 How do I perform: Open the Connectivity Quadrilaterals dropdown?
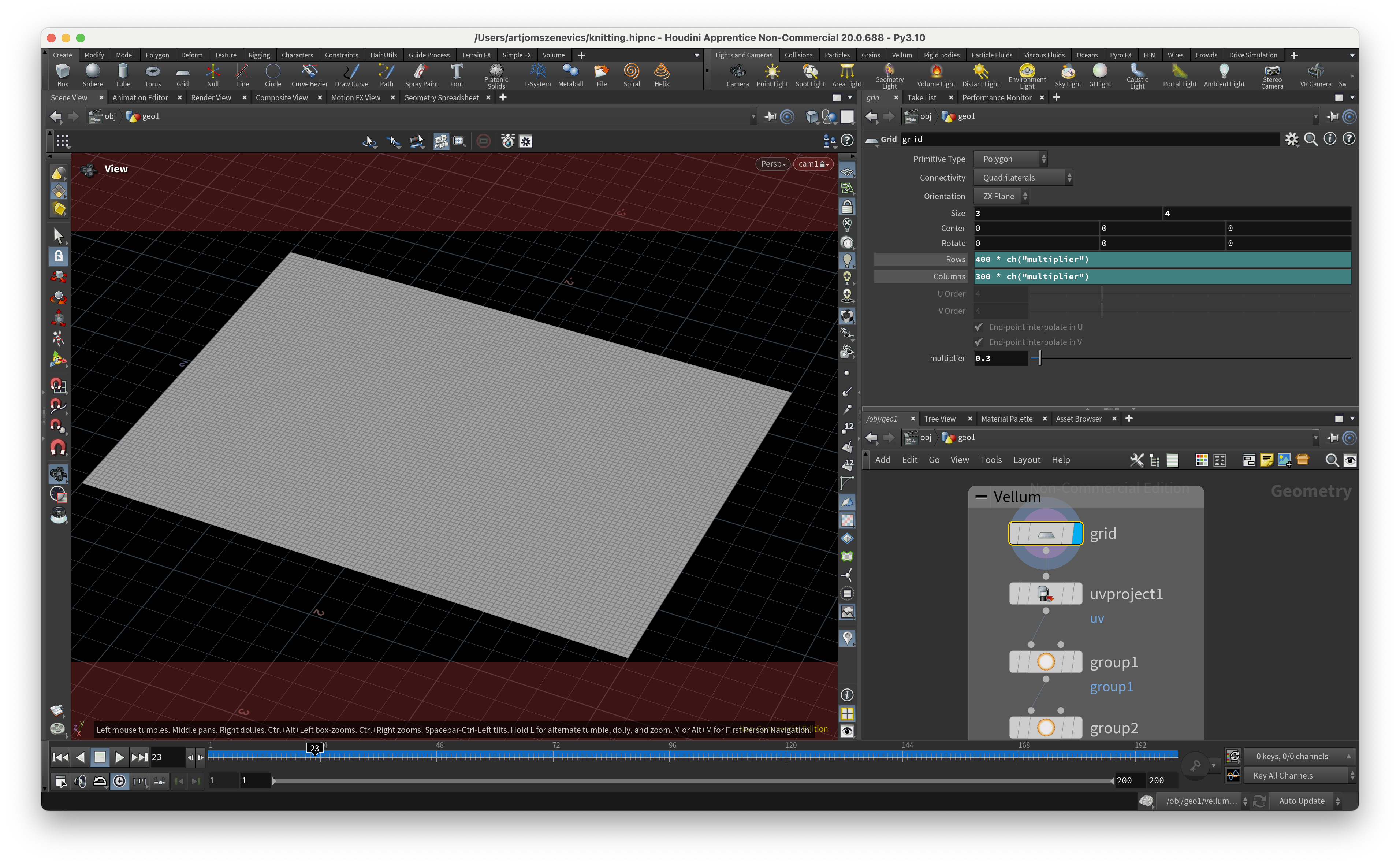click(x=1023, y=178)
